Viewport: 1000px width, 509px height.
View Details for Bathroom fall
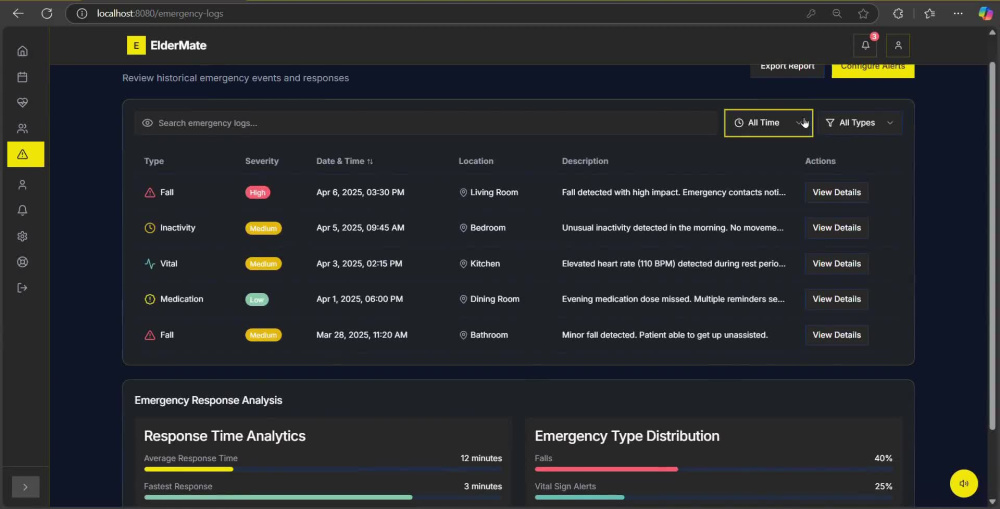tap(836, 335)
